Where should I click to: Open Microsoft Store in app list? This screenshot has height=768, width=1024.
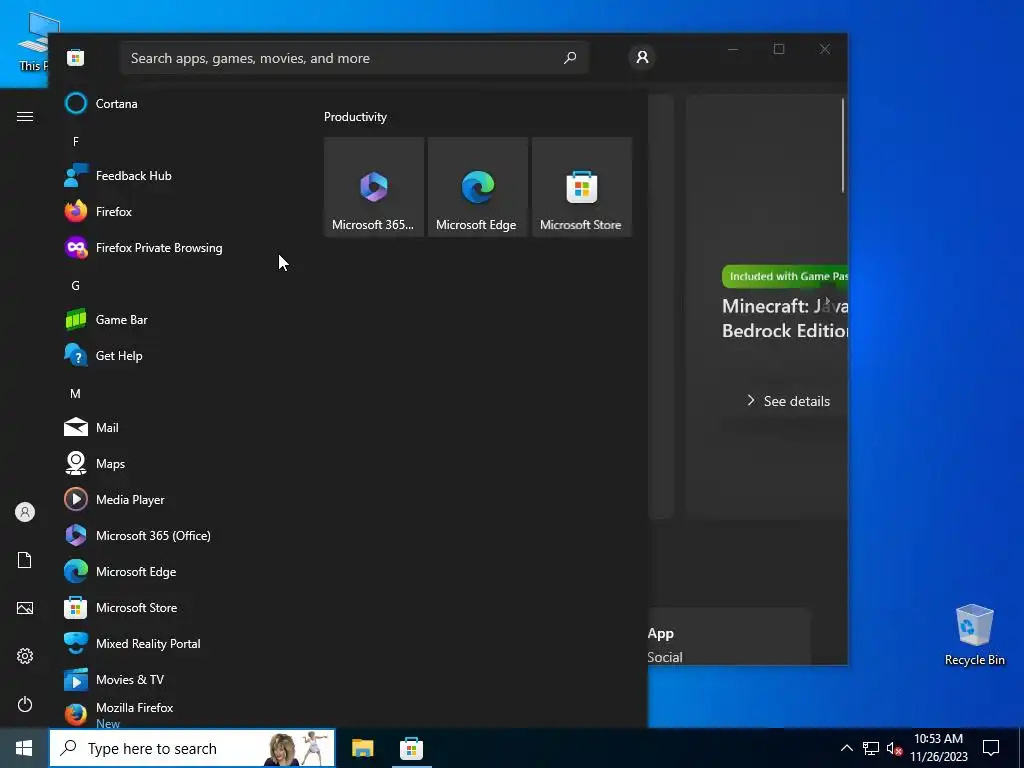point(176,607)
